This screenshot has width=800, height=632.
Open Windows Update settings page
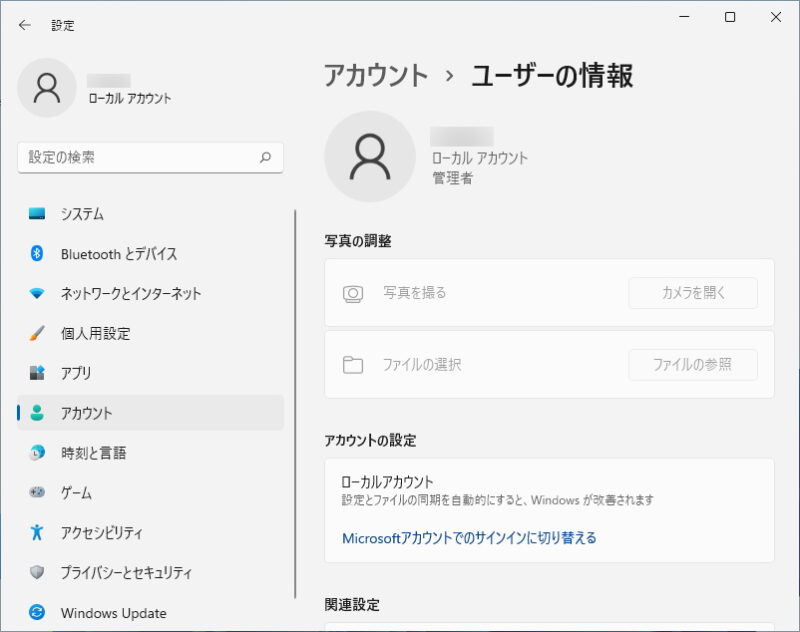pyautogui.click(x=113, y=613)
